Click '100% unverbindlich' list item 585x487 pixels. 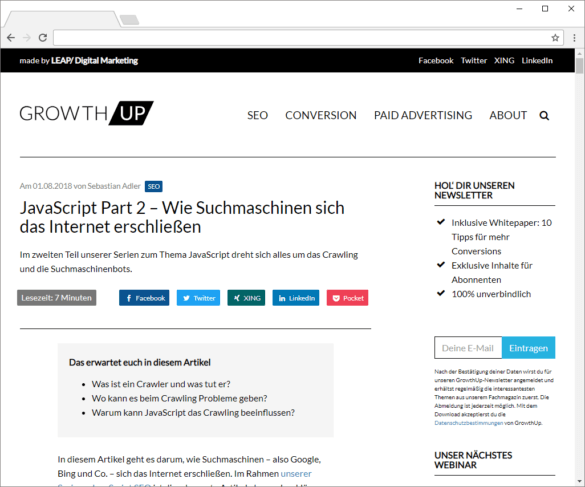point(491,294)
